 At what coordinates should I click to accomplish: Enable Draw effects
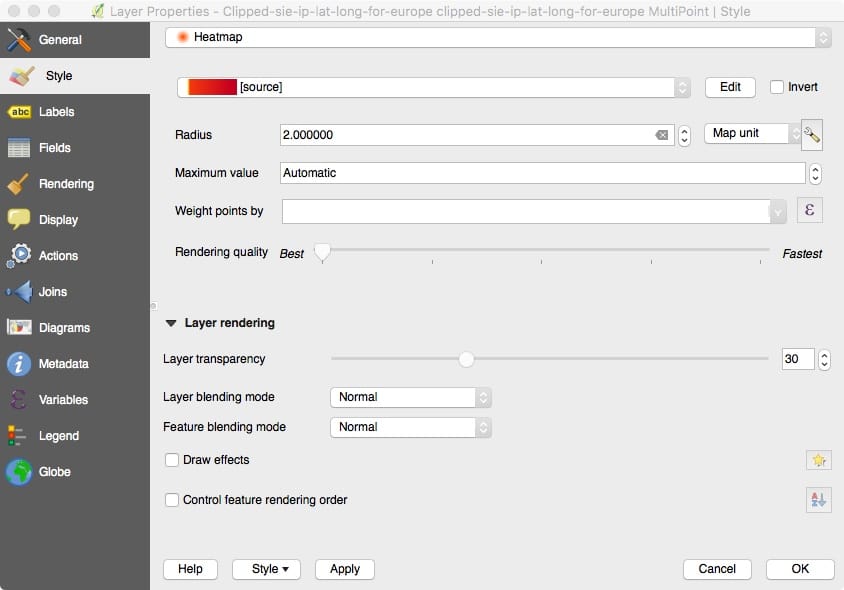[172, 460]
